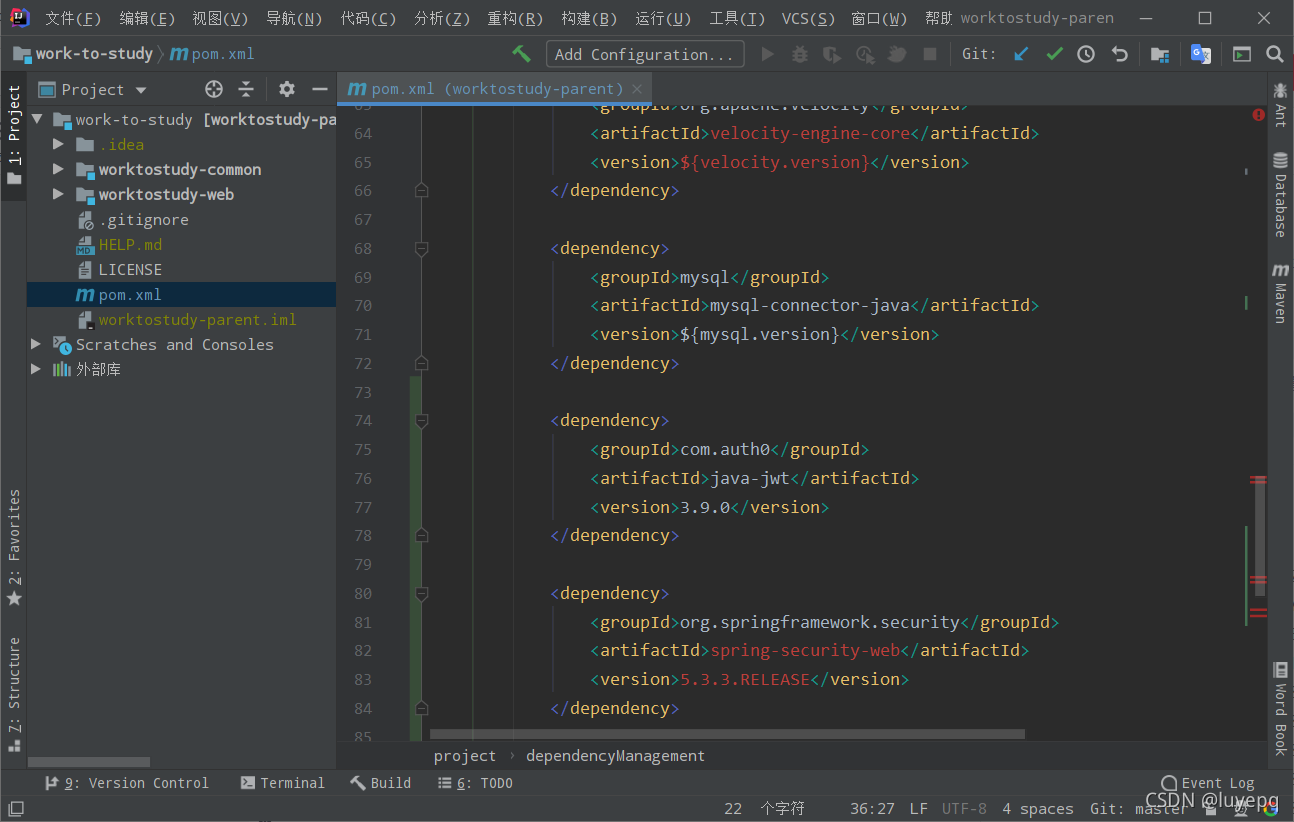
Task: Open the 文件(F) menu
Action: click(x=73, y=18)
